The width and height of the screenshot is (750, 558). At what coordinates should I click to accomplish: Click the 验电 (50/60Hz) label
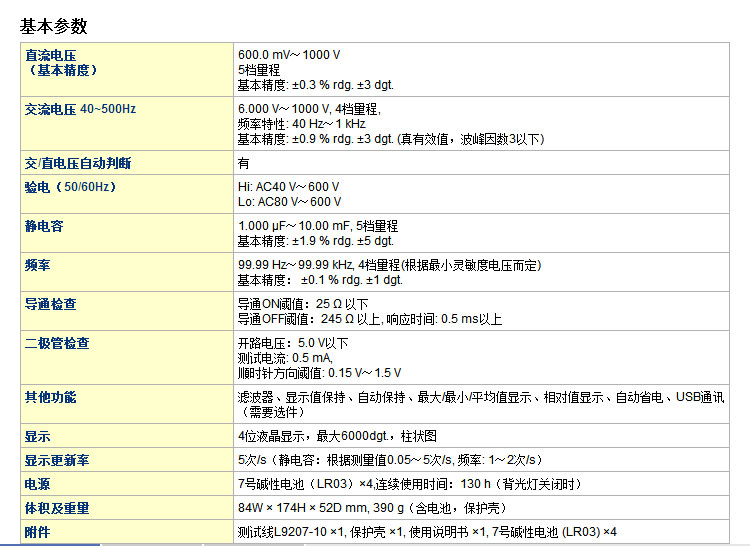coord(70,187)
